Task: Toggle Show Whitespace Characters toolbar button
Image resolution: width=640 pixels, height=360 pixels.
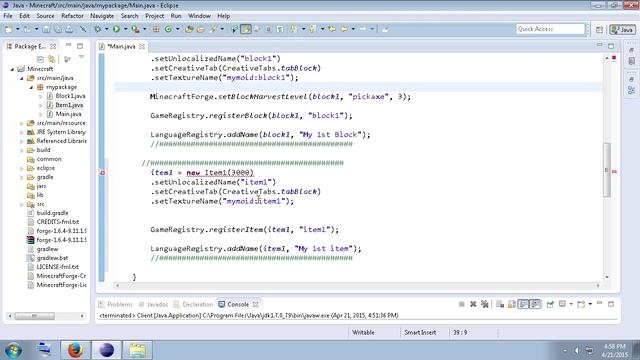Action: (x=280, y=29)
